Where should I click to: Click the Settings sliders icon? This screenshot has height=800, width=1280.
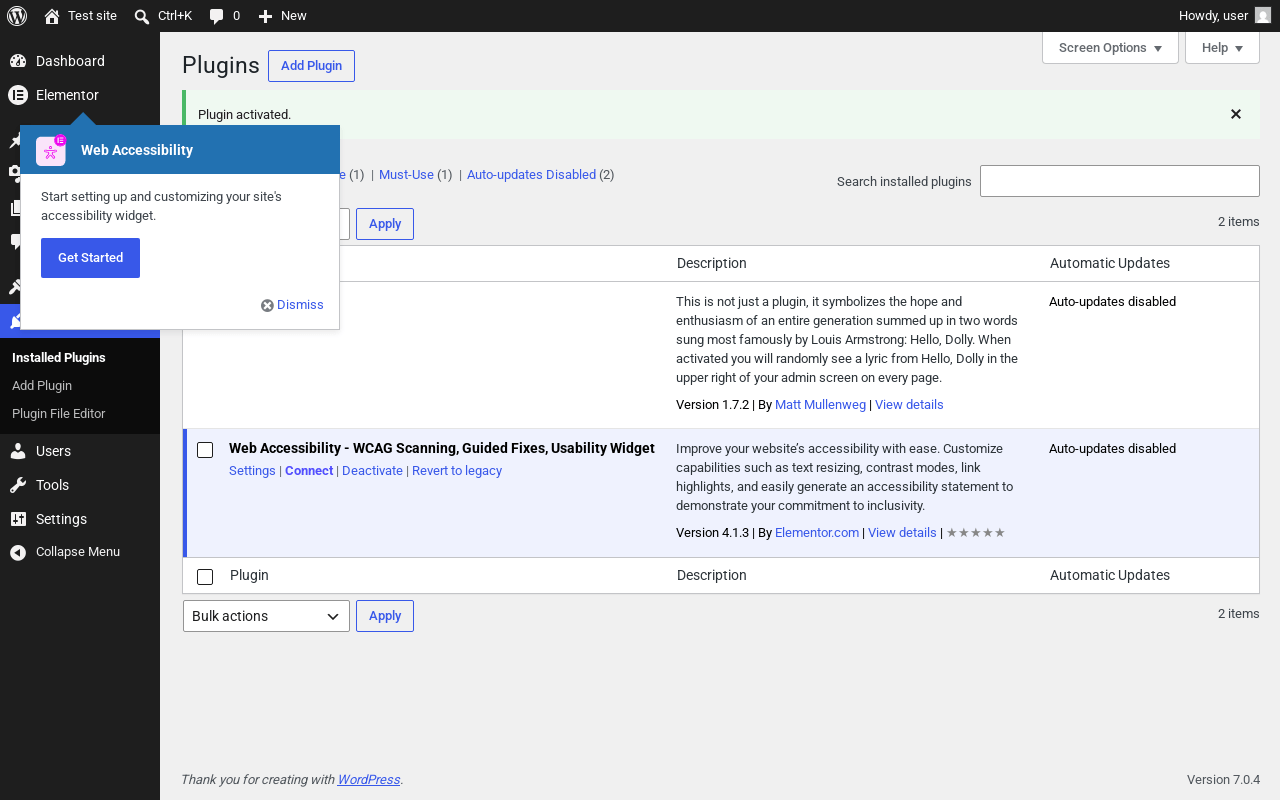click(x=18, y=519)
